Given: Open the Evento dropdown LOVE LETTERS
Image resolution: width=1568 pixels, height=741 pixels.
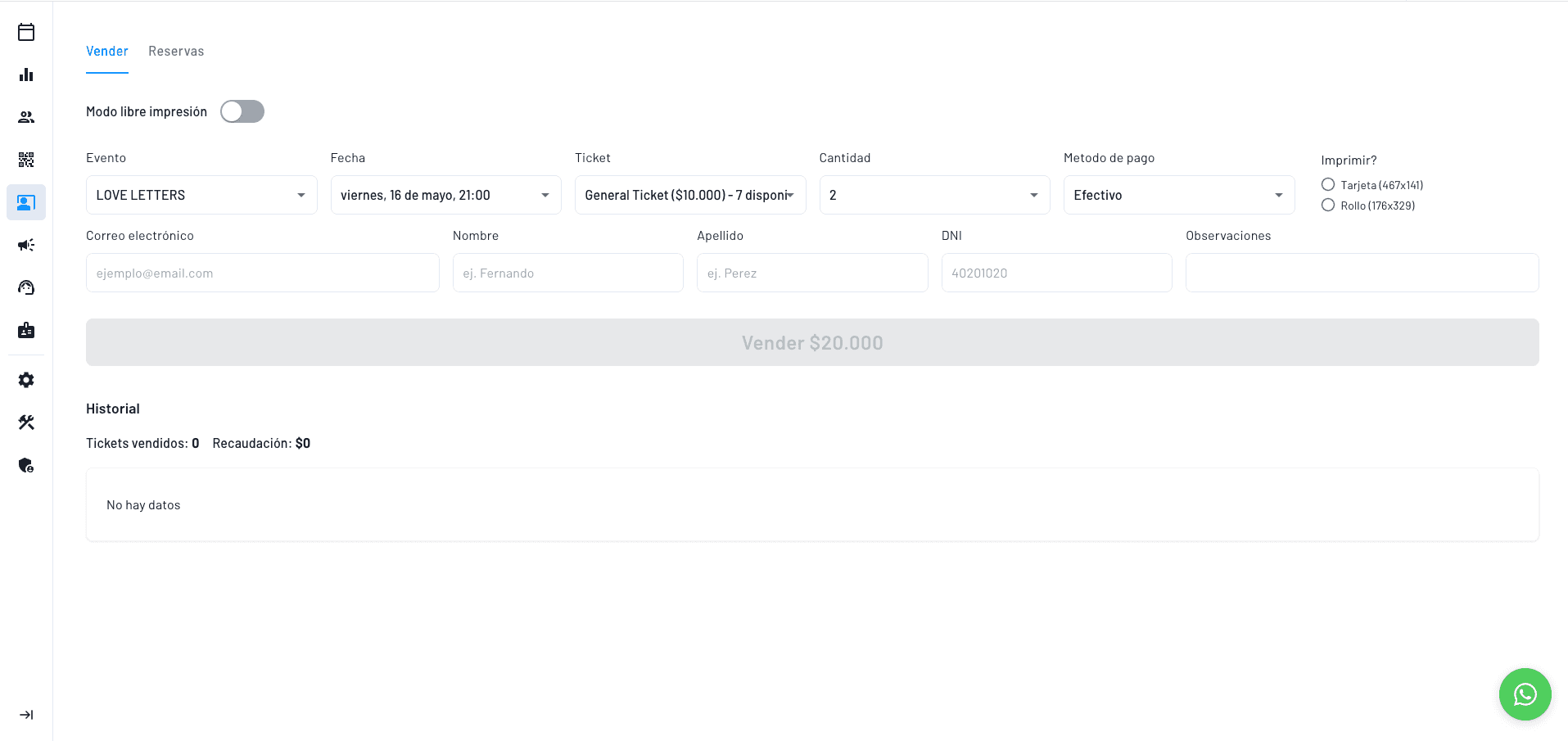Looking at the screenshot, I should 201,195.
